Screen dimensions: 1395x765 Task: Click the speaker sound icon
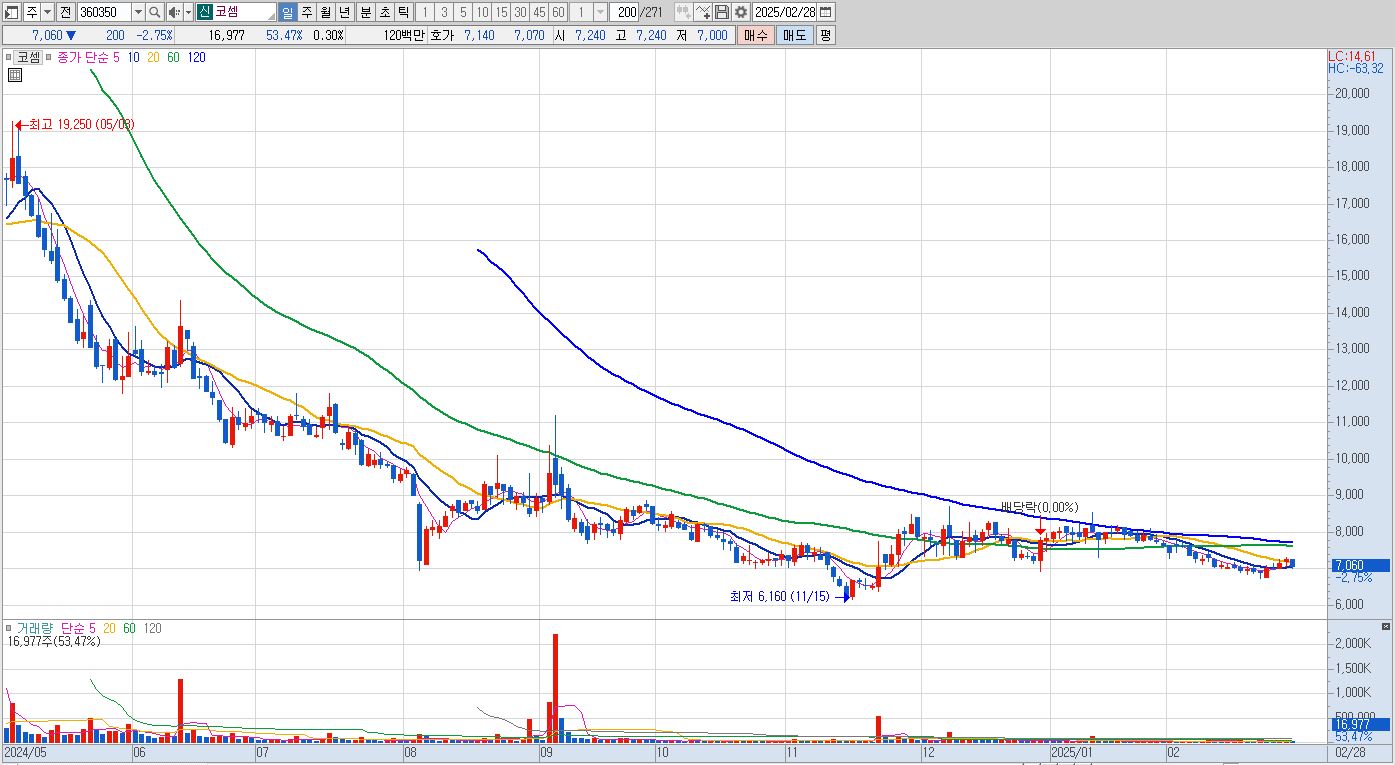coord(173,12)
